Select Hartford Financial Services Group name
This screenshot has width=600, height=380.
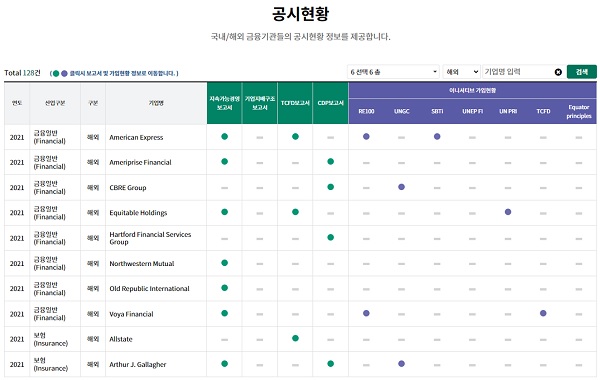click(x=150, y=238)
